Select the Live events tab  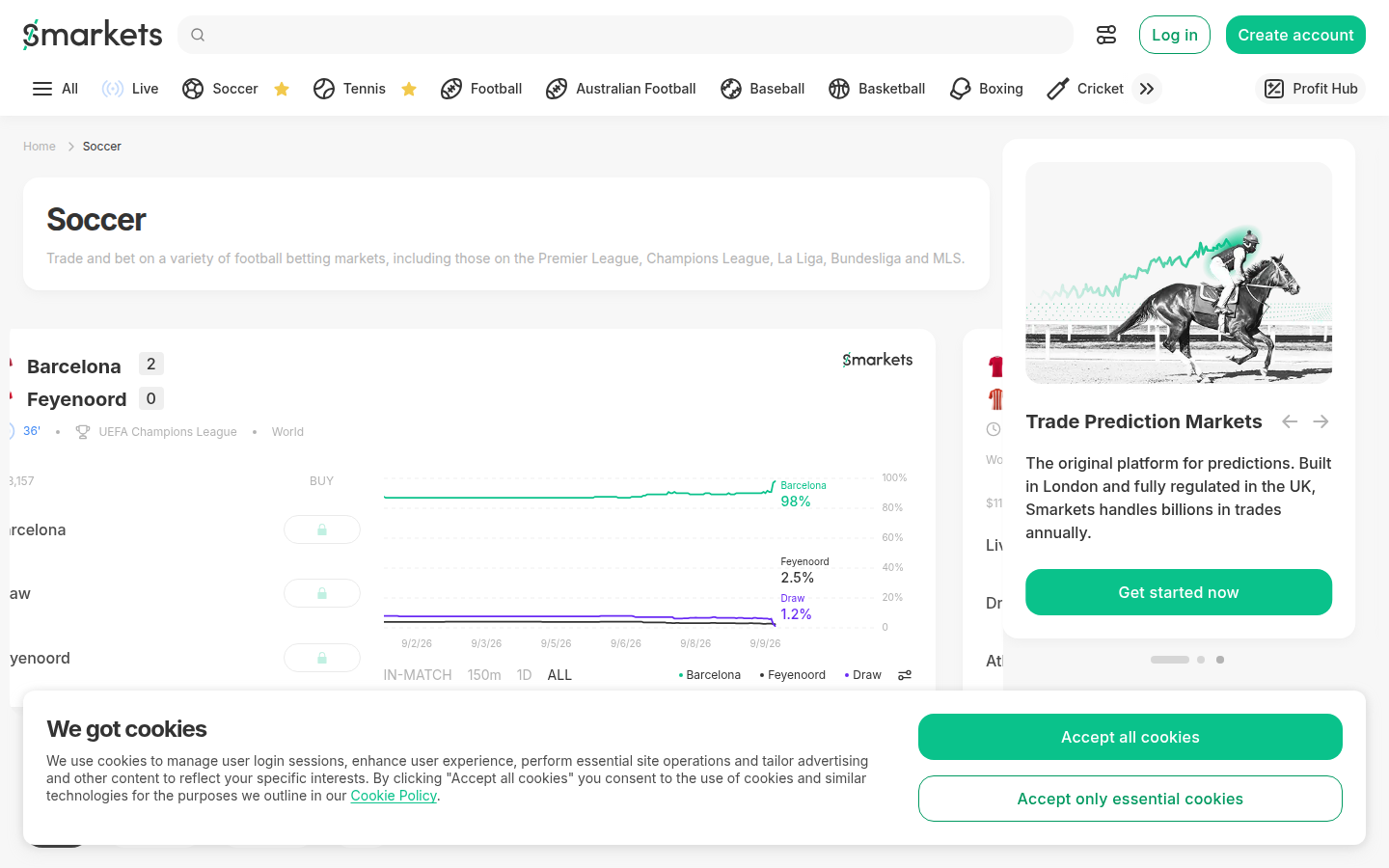[130, 89]
